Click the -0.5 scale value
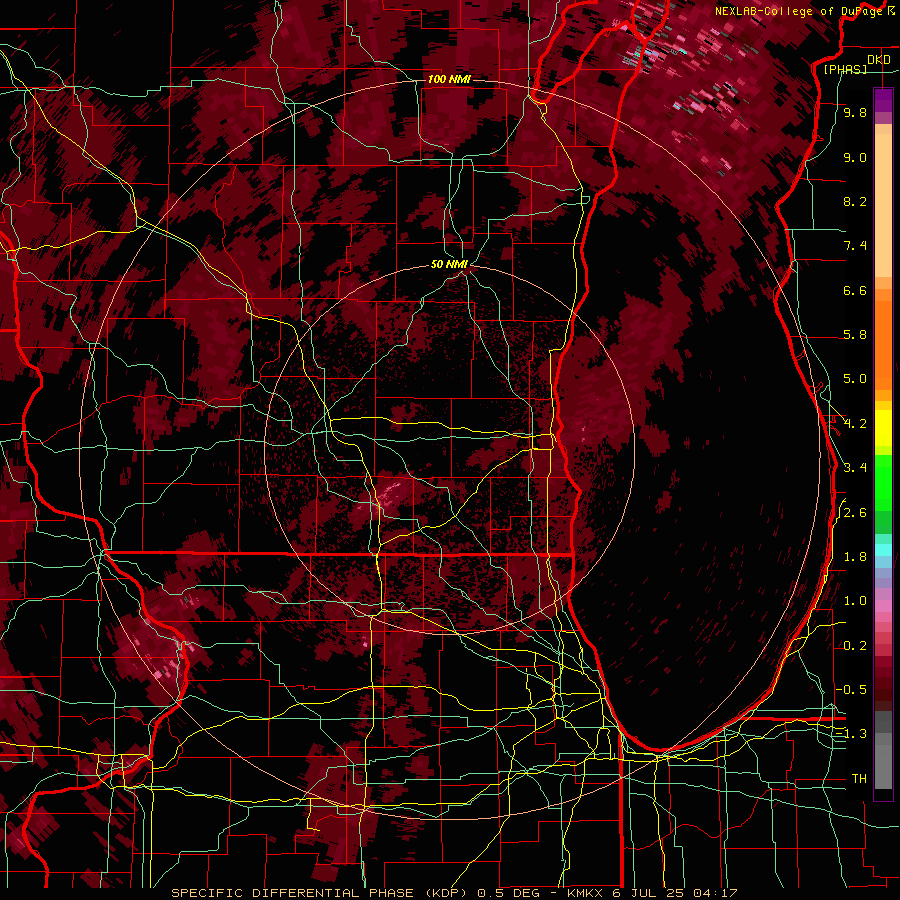This screenshot has width=900, height=900. 851,690
